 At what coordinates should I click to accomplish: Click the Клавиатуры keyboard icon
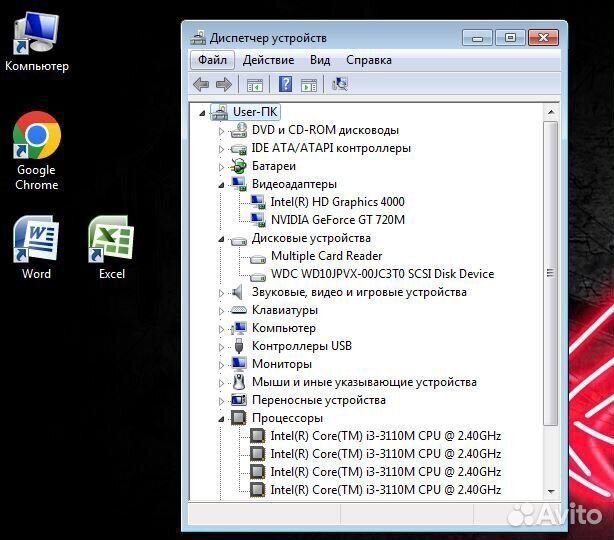coord(238,310)
